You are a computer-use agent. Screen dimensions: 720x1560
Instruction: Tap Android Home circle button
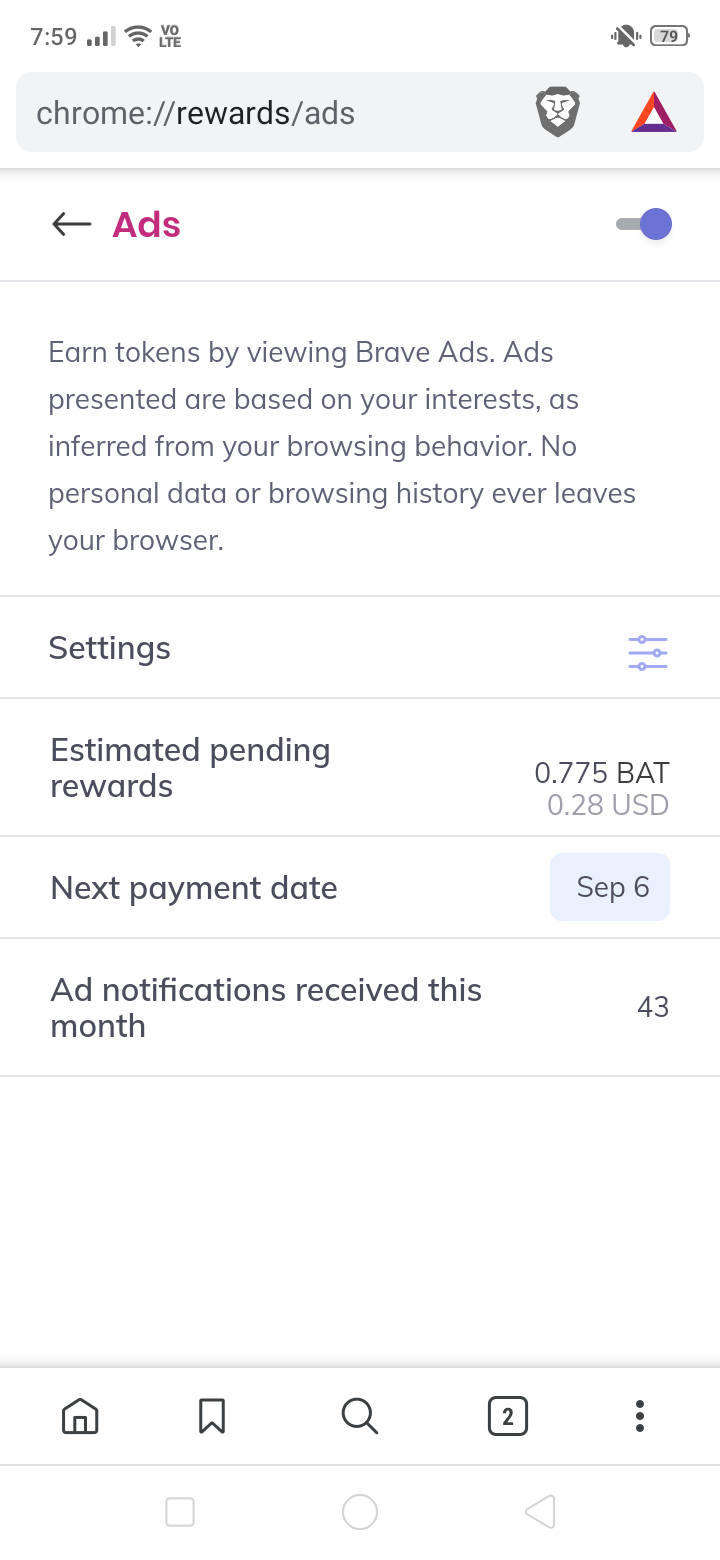(x=360, y=1512)
